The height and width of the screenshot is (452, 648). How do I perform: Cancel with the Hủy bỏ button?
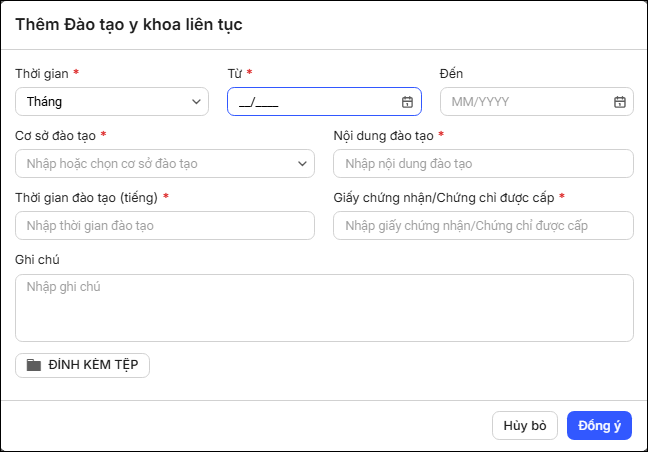tap(525, 426)
